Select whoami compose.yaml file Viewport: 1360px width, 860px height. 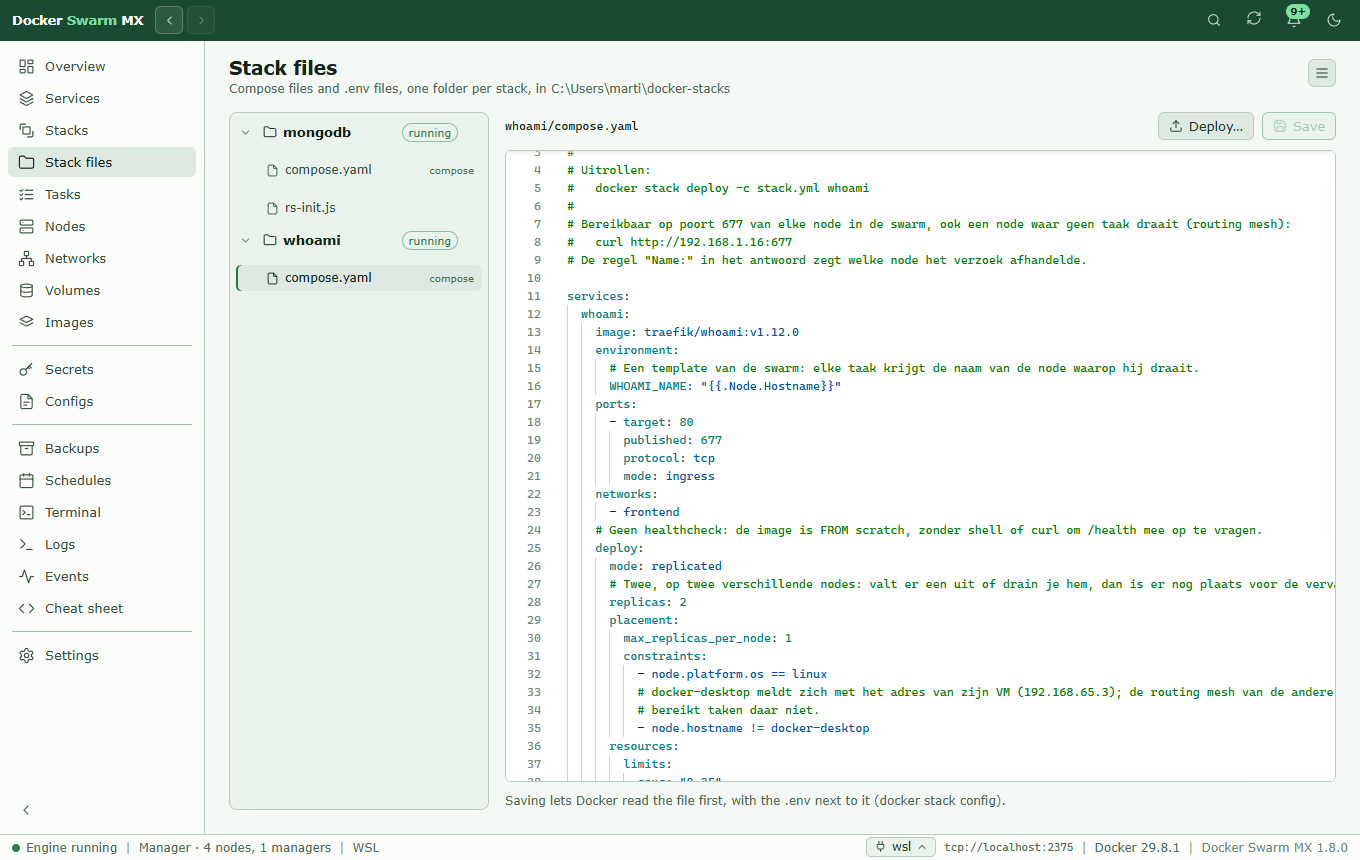359,278
